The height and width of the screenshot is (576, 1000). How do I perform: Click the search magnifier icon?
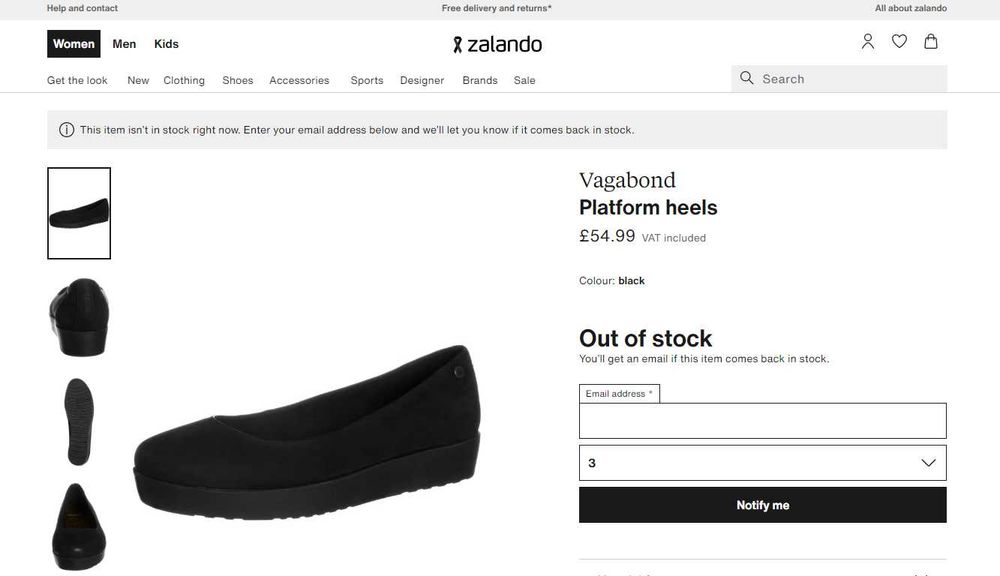pos(746,78)
